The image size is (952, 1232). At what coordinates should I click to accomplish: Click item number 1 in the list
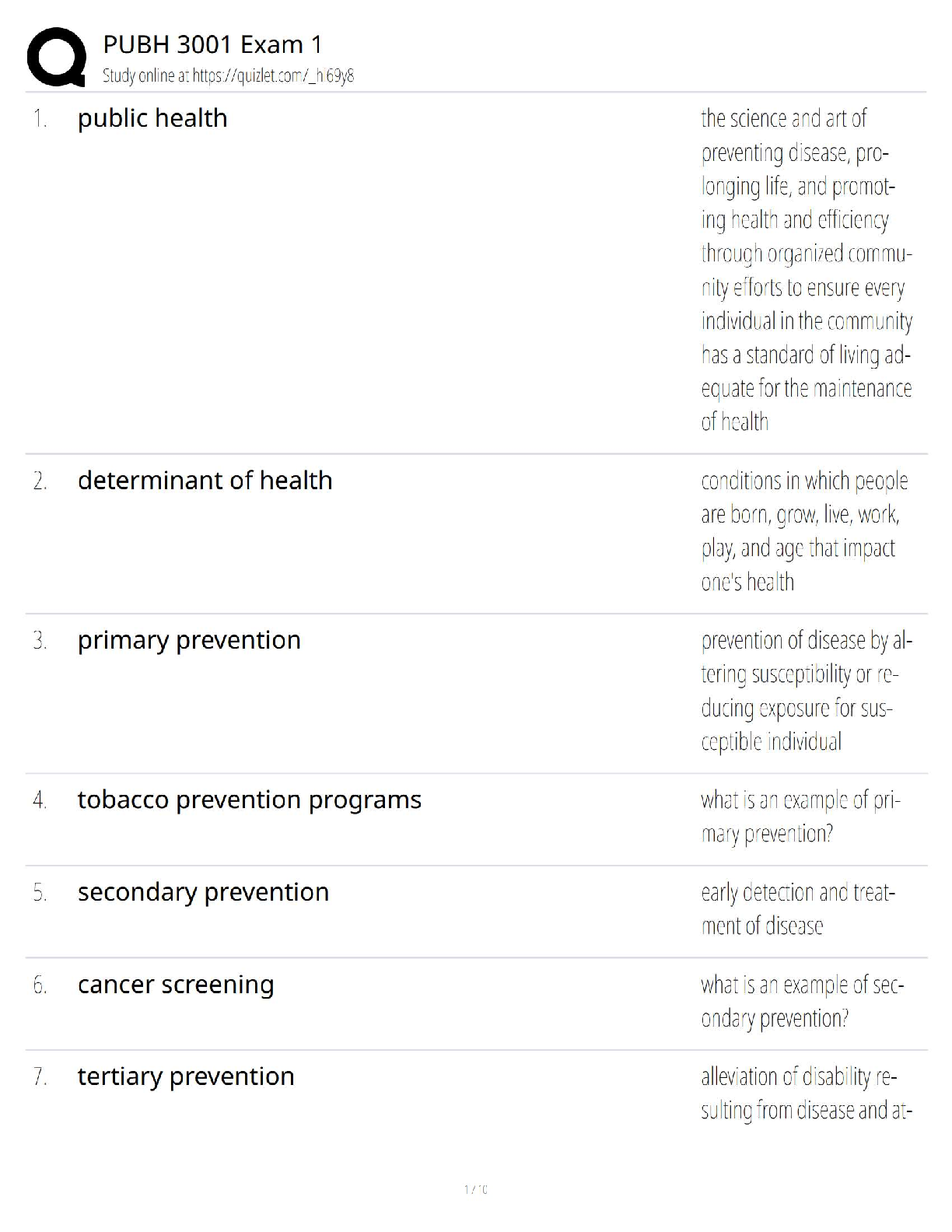coord(40,119)
